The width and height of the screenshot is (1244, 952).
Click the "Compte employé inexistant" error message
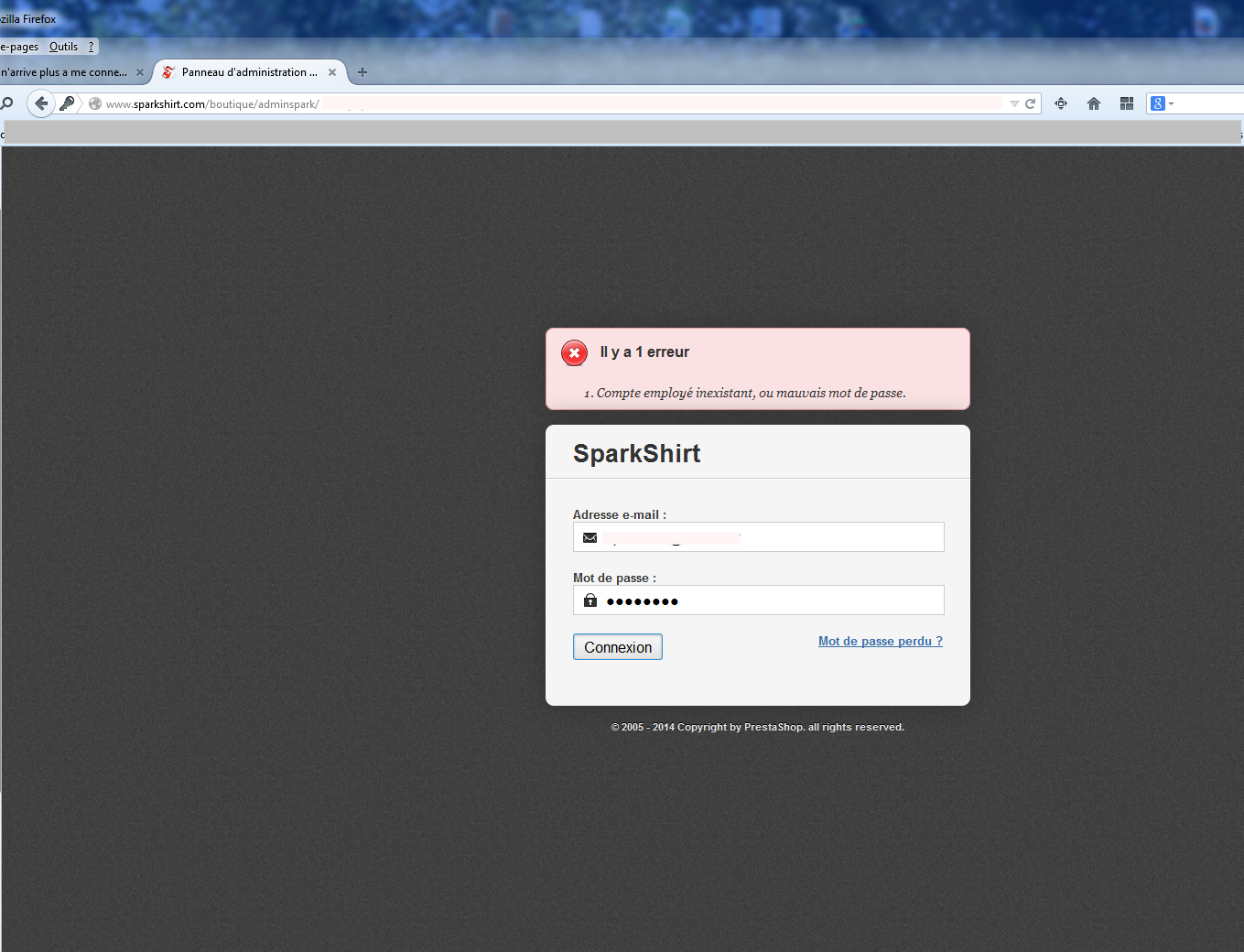pyautogui.click(x=751, y=393)
